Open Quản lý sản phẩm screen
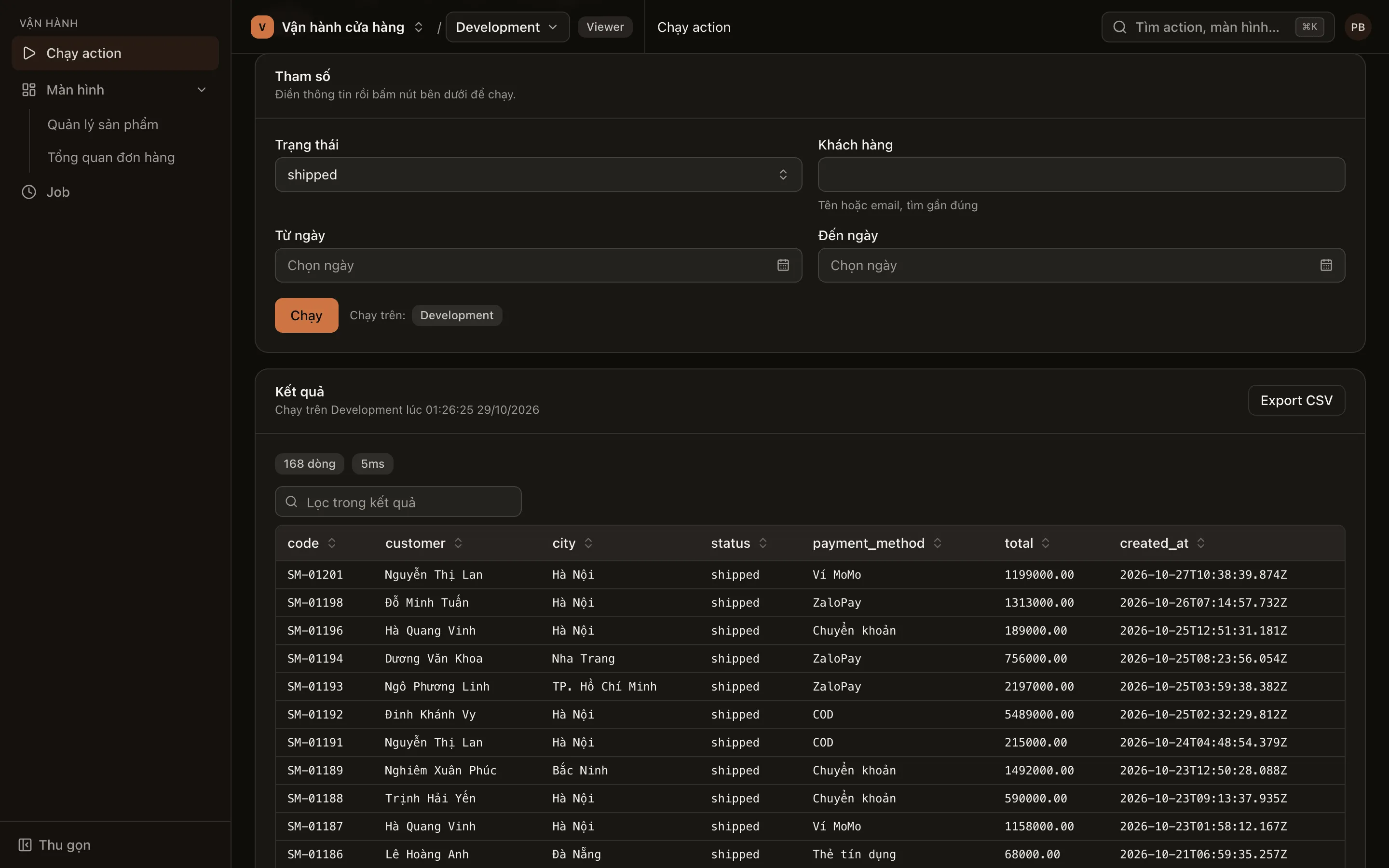 point(103,124)
